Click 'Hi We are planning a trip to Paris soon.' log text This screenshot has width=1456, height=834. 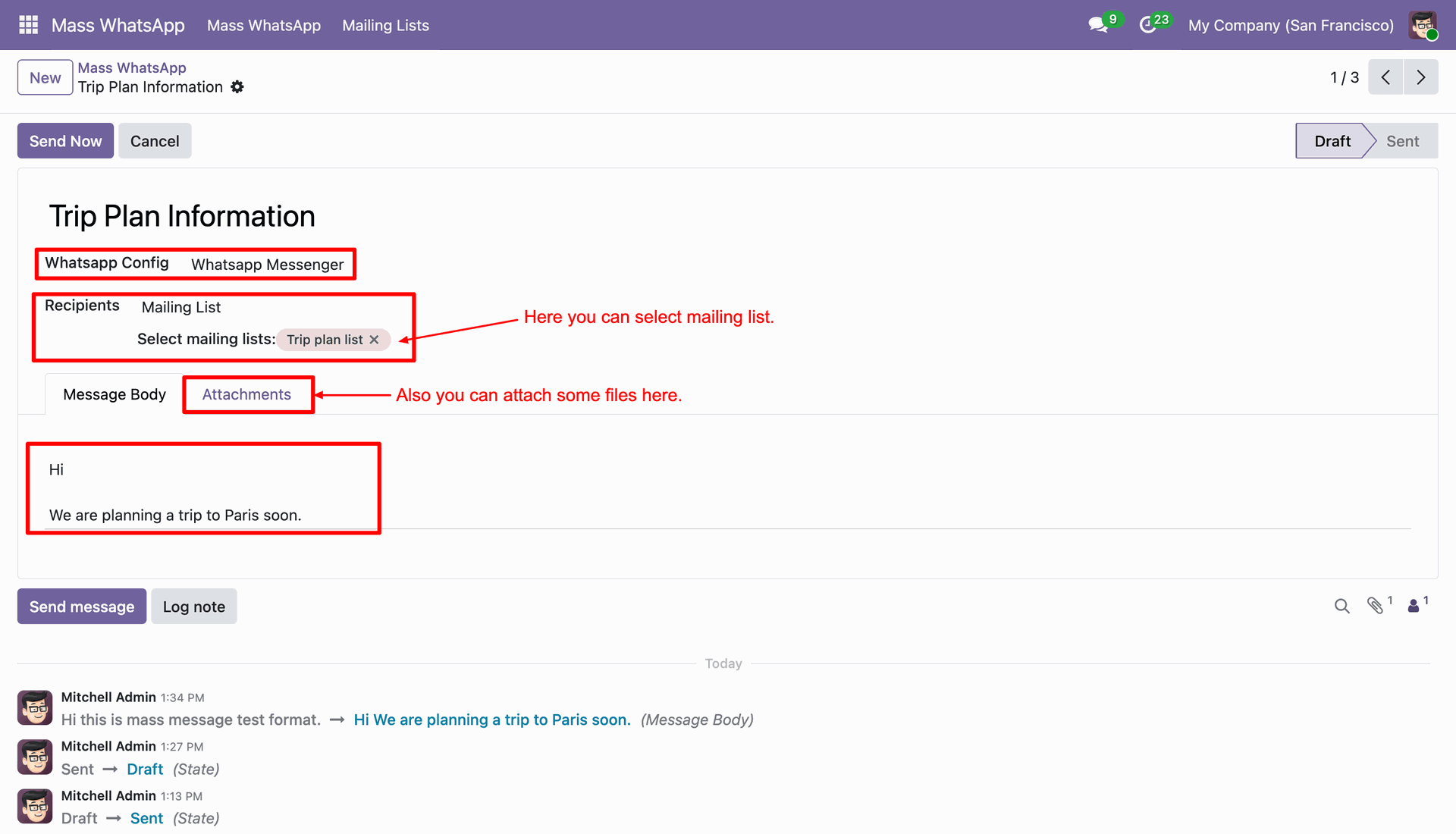(492, 720)
